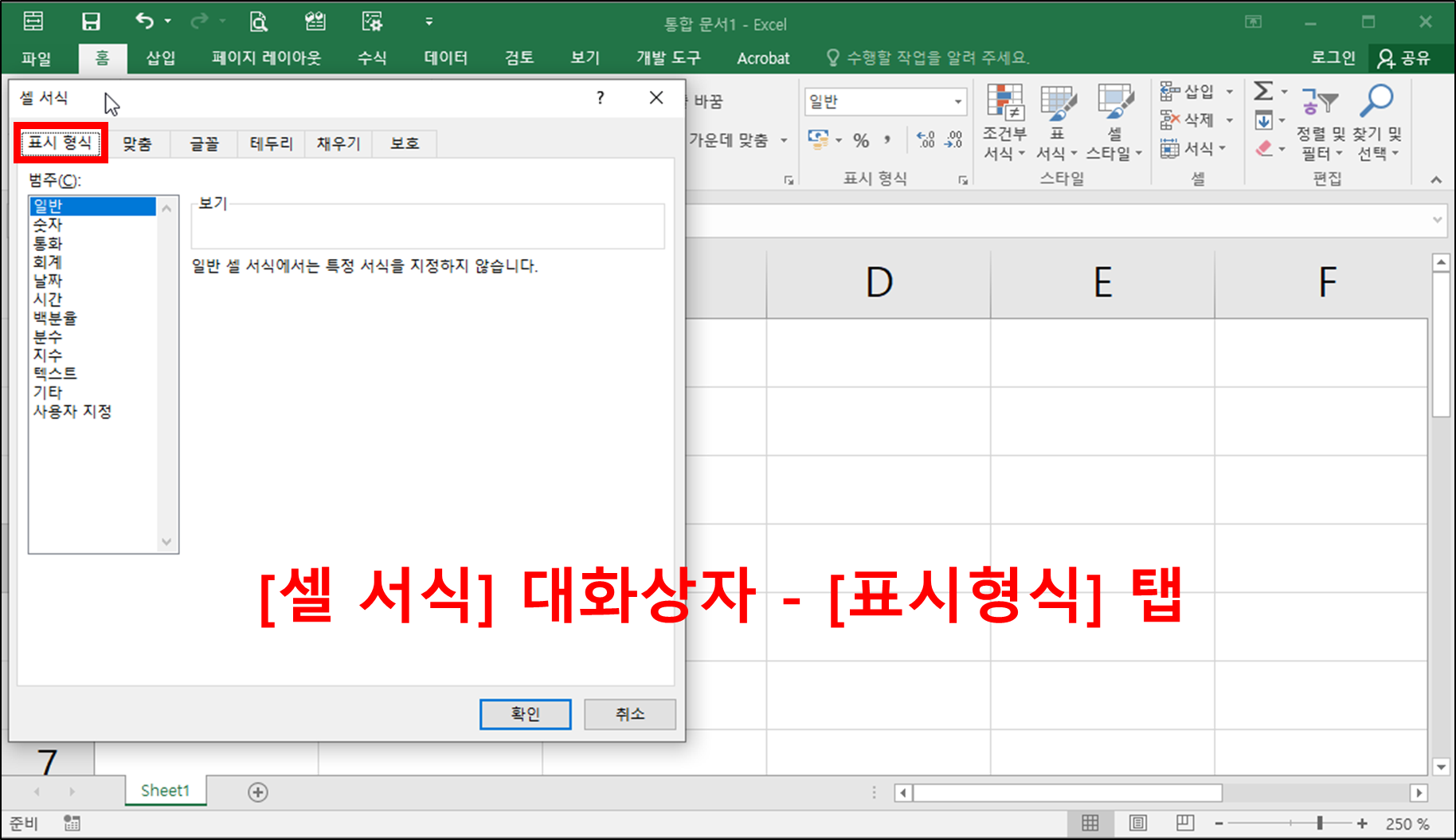Switch to 기본 view in status bar
The width and height of the screenshot is (1456, 840).
[1091, 822]
